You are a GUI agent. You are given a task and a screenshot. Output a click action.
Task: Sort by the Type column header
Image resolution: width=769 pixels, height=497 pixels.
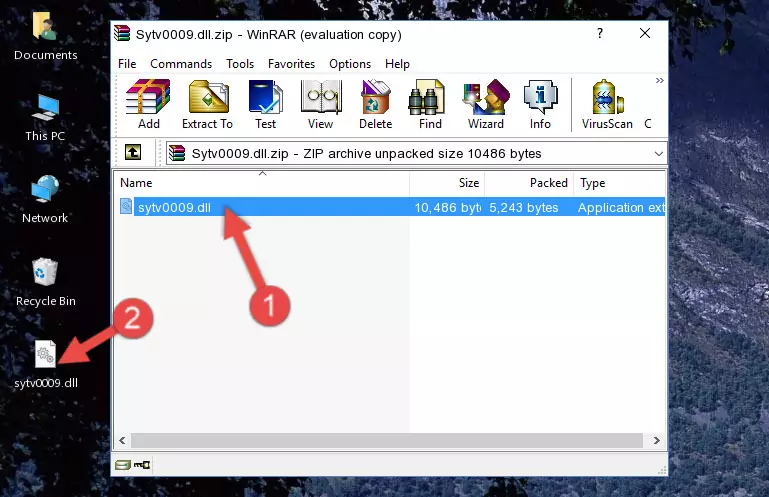point(619,183)
